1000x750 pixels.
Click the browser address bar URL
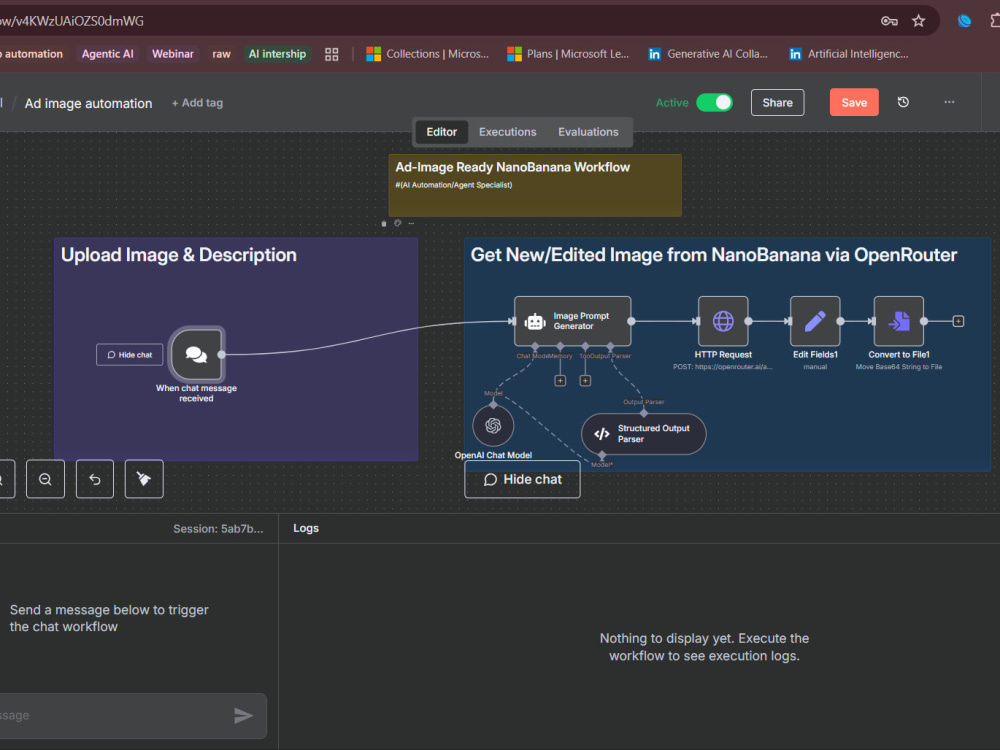pyautogui.click(x=72, y=21)
